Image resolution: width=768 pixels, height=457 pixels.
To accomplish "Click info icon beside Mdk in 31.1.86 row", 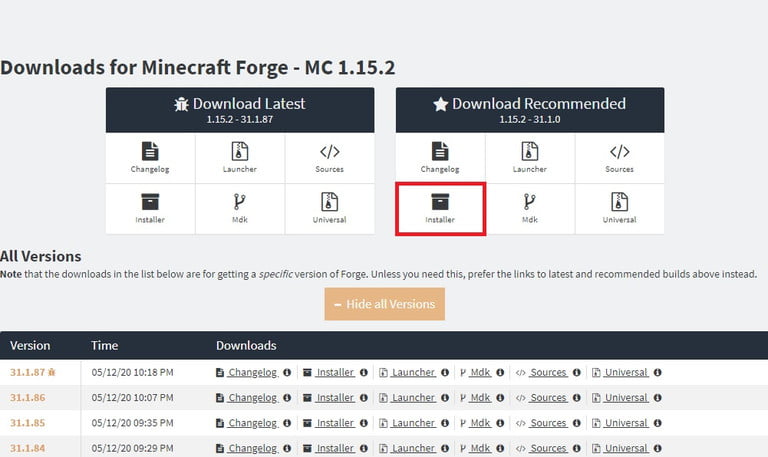I will point(500,398).
